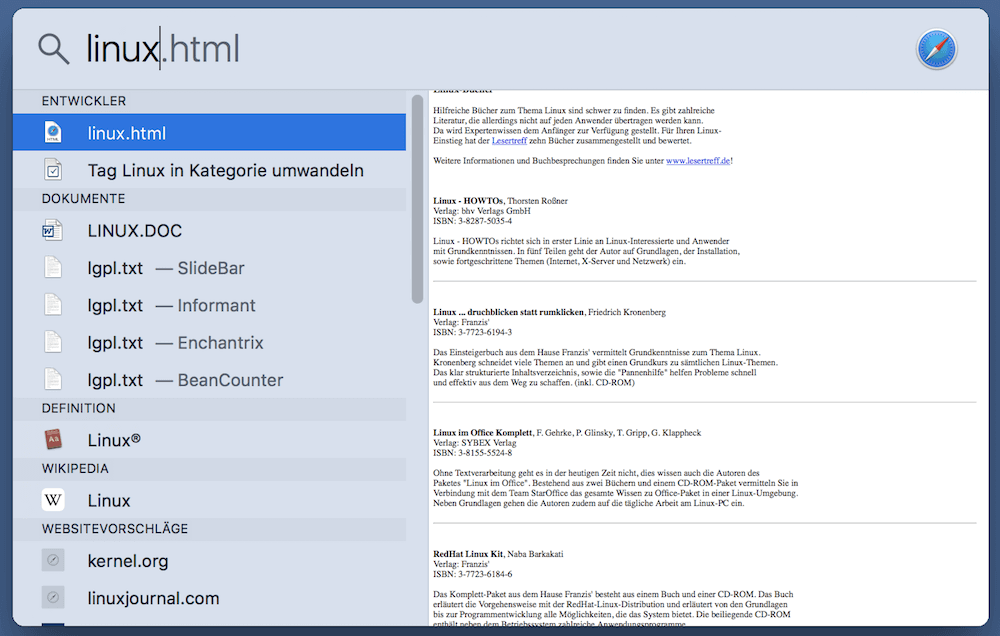
Task: Follow the Lesertreff link in preview
Action: click(509, 141)
